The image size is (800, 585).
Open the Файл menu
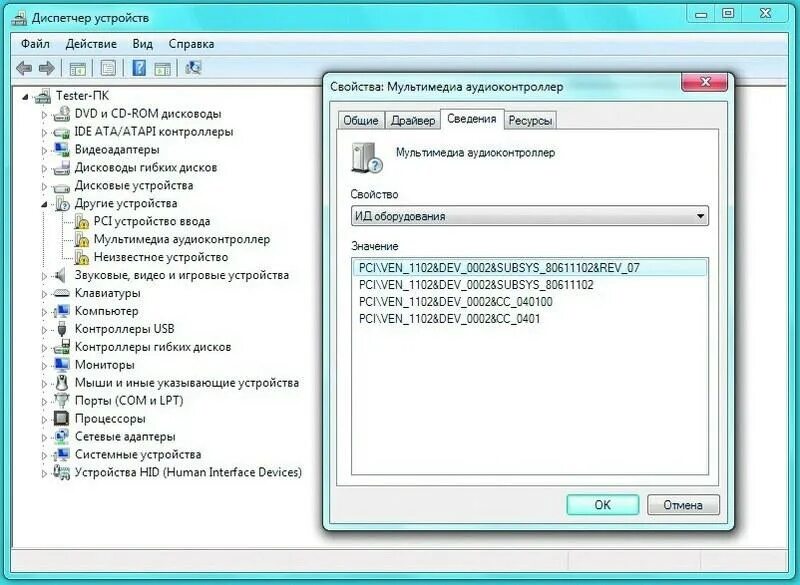point(35,44)
